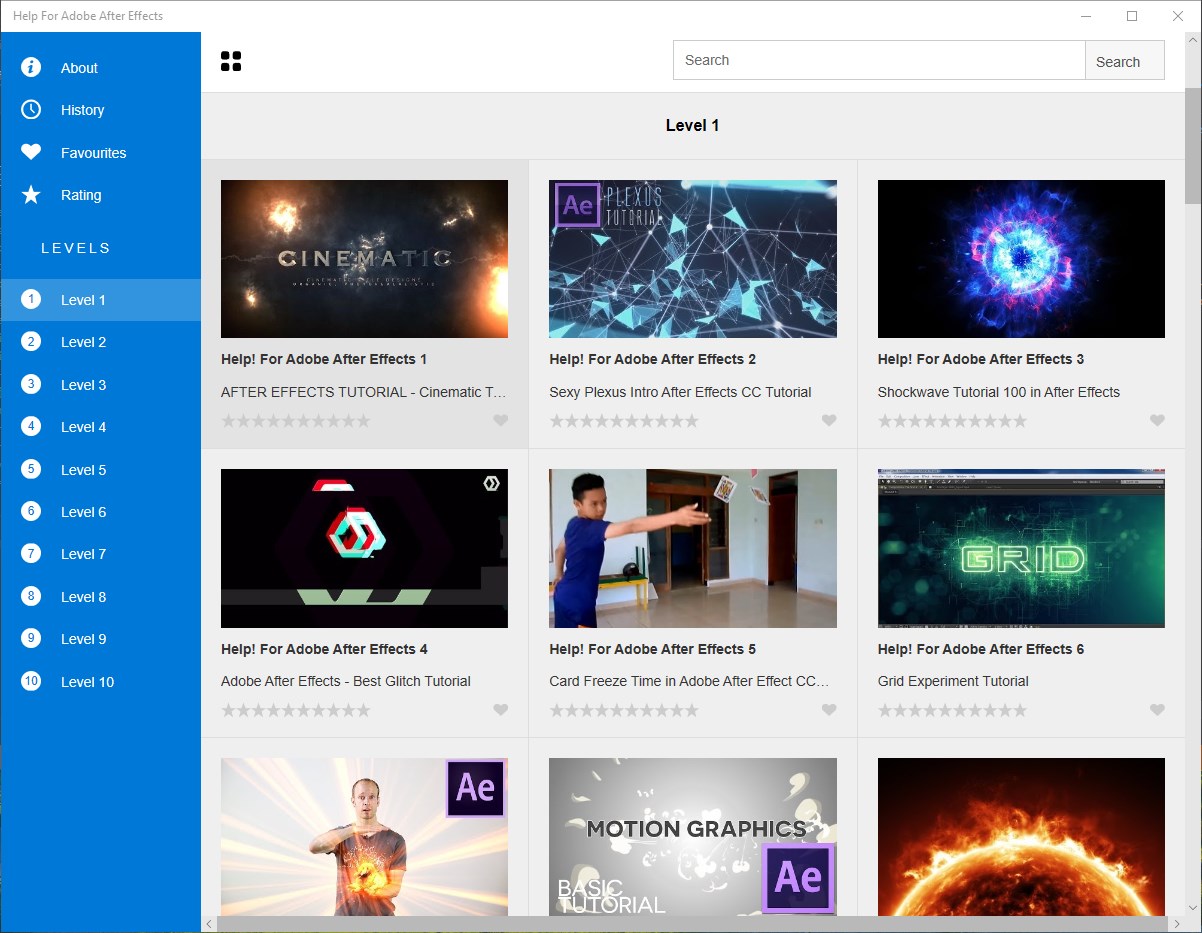Favourite the Best Glitch Tutorial heart

(501, 710)
